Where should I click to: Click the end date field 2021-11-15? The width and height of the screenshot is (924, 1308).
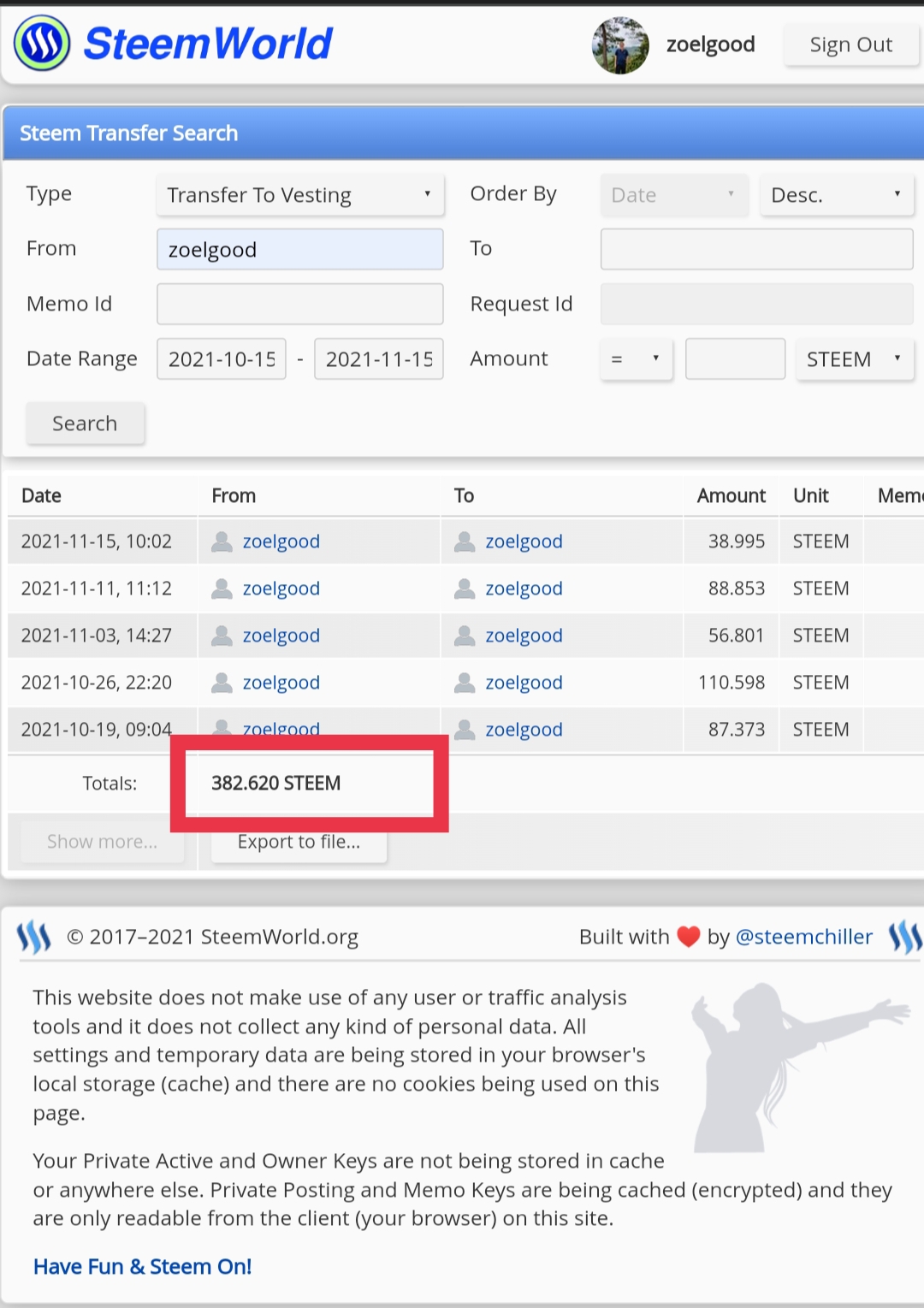point(379,358)
